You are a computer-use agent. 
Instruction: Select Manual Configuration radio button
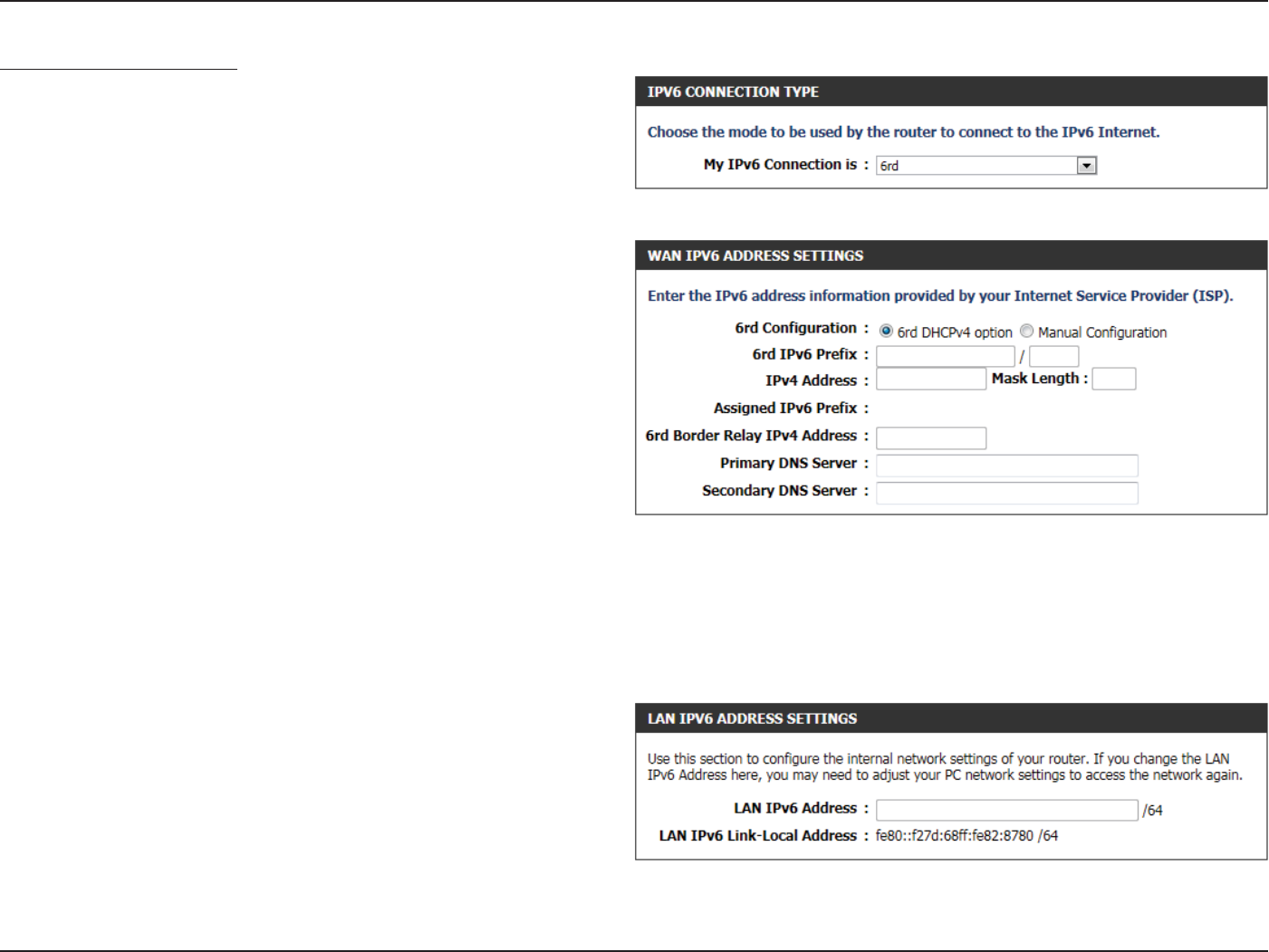click(x=1026, y=332)
